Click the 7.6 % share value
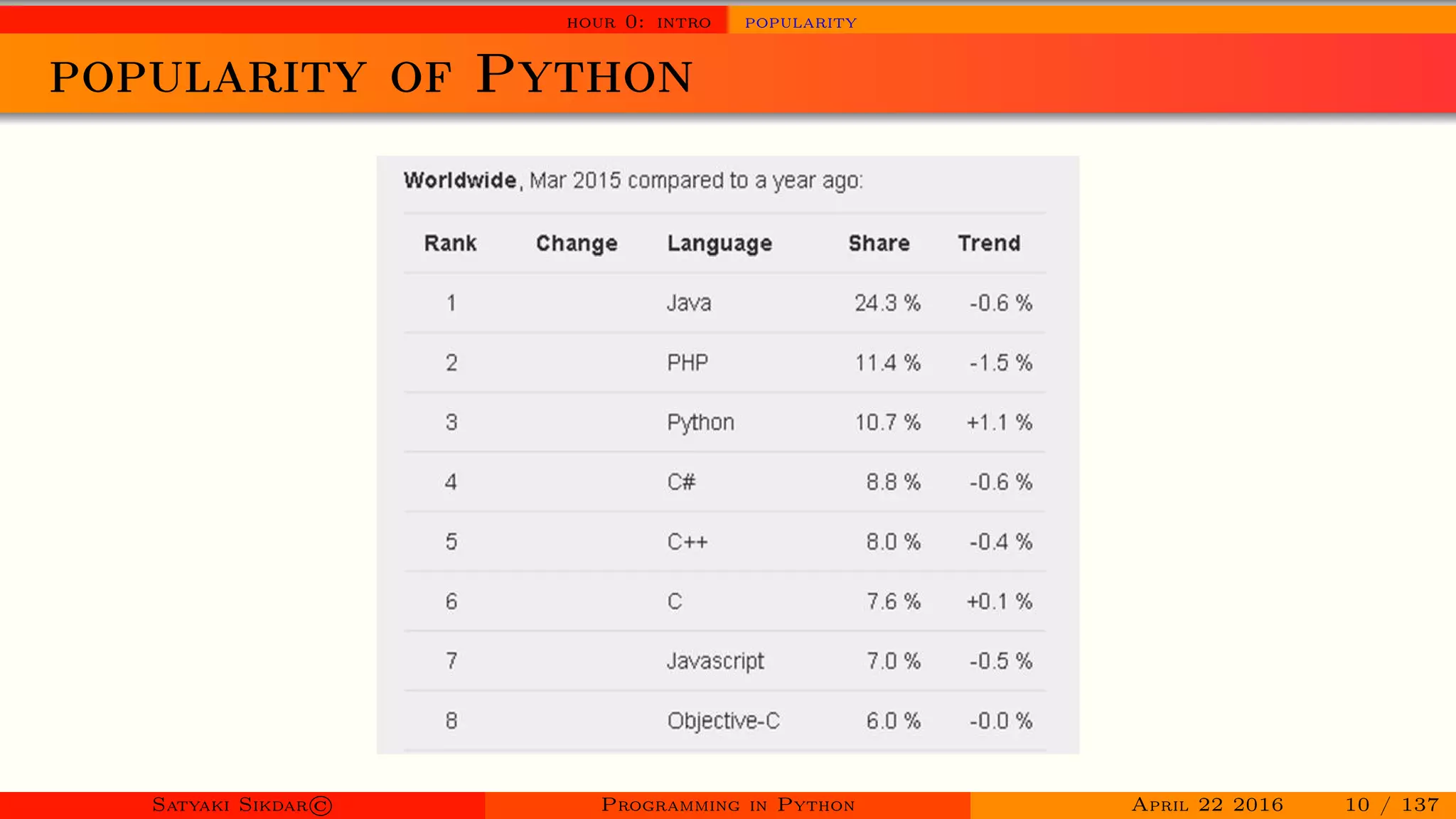1456x819 pixels. [x=893, y=601]
